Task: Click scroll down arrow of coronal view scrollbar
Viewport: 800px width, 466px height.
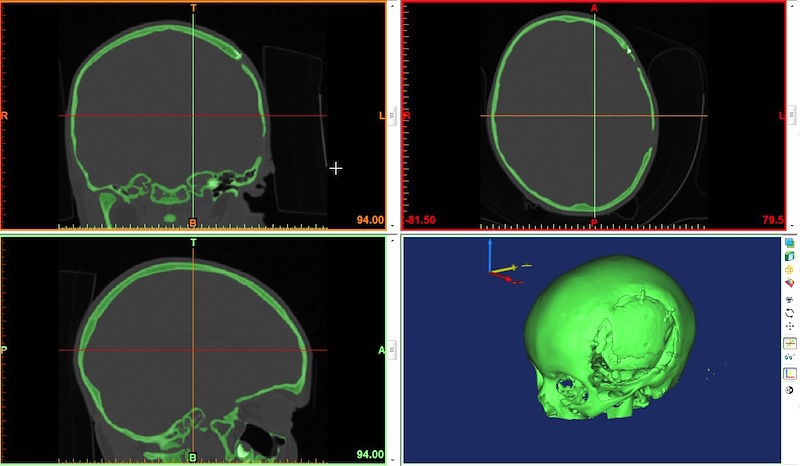Action: click(x=392, y=226)
